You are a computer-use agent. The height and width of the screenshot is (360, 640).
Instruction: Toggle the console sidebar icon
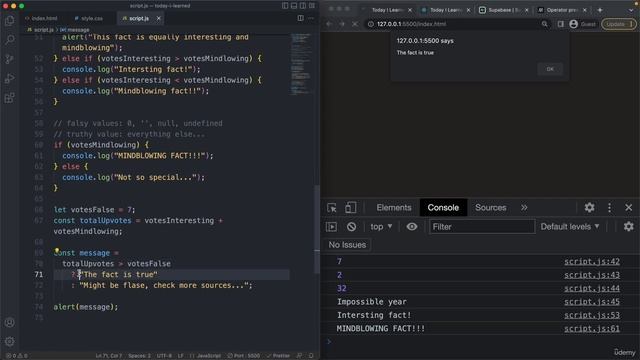(331, 227)
